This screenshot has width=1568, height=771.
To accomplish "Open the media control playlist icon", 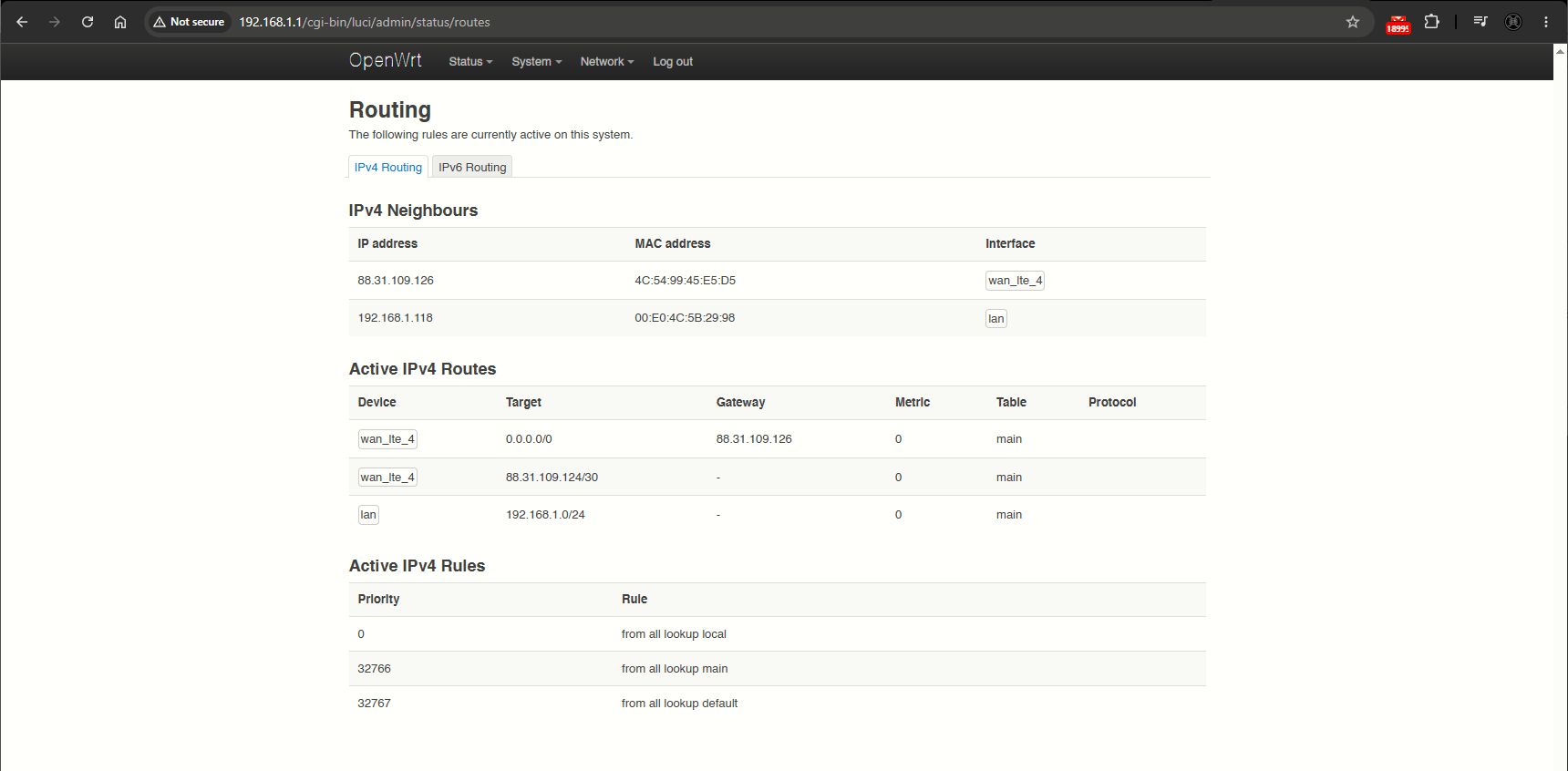I will click(1480, 22).
